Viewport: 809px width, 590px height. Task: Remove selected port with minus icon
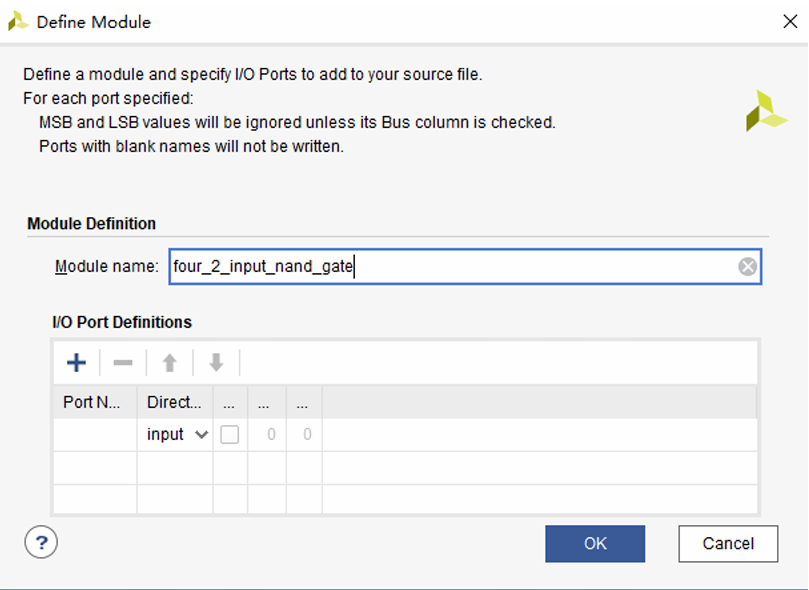(123, 363)
